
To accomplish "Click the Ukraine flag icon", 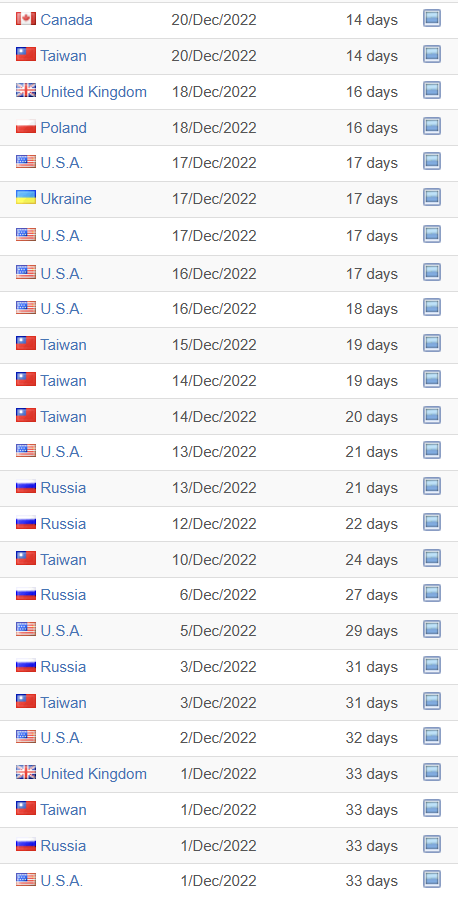I will [x=26, y=198].
